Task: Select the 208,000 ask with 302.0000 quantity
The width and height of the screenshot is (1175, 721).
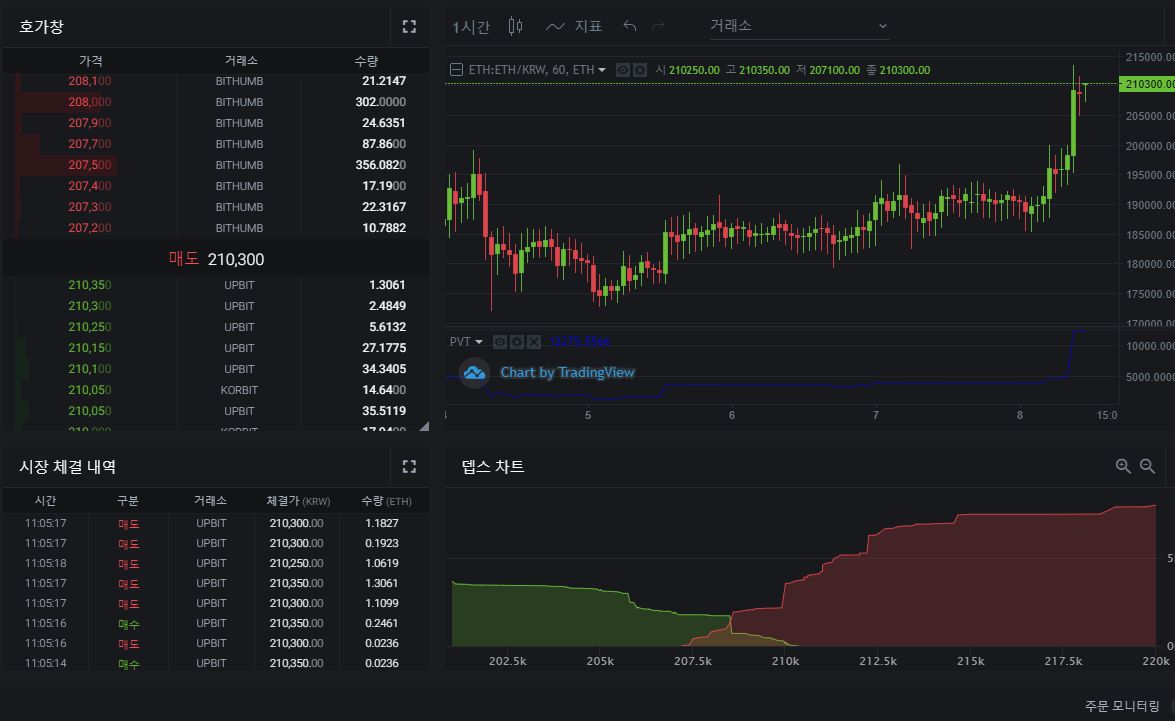Action: 216,102
